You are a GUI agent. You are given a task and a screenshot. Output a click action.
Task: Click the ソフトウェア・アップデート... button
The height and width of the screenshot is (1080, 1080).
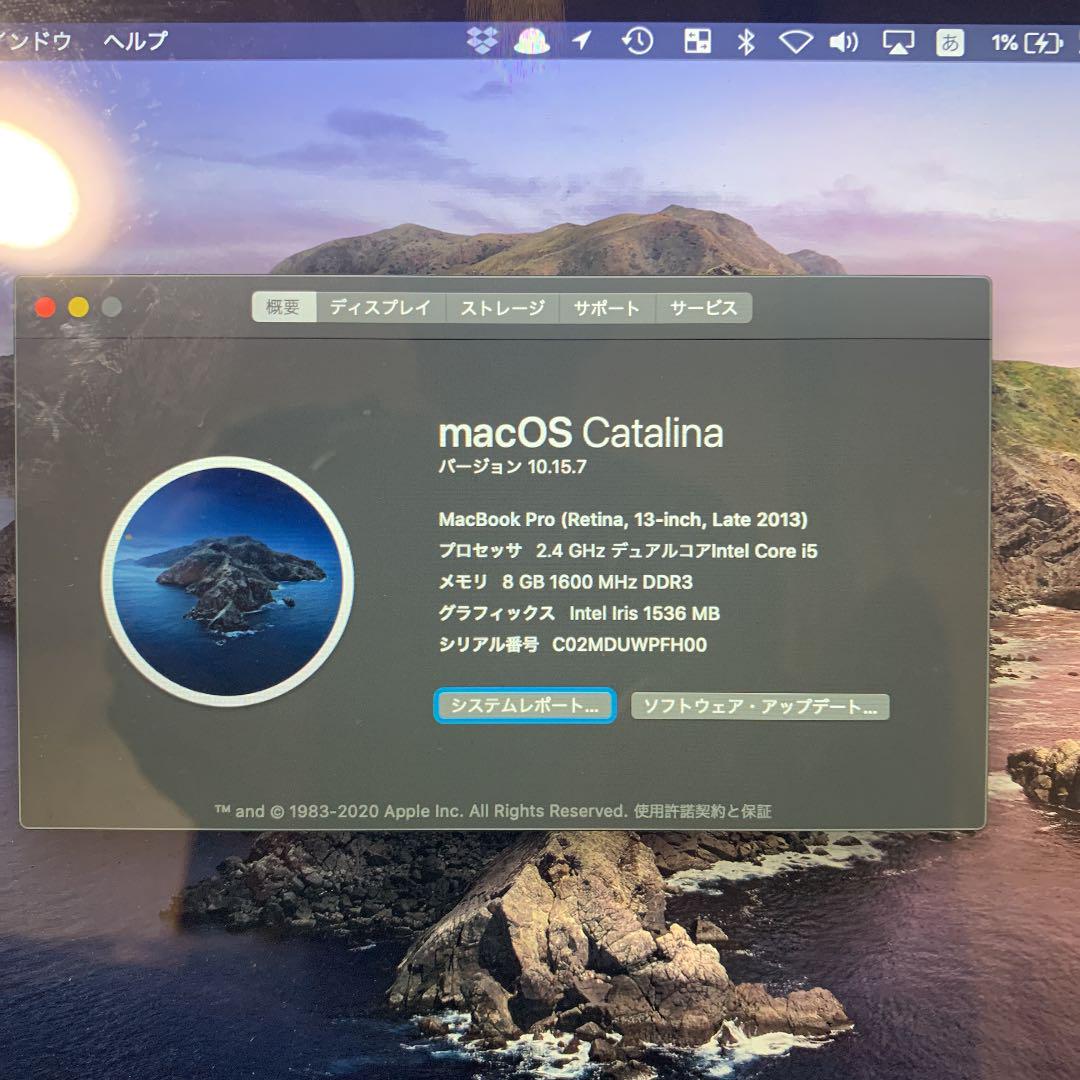tap(760, 707)
